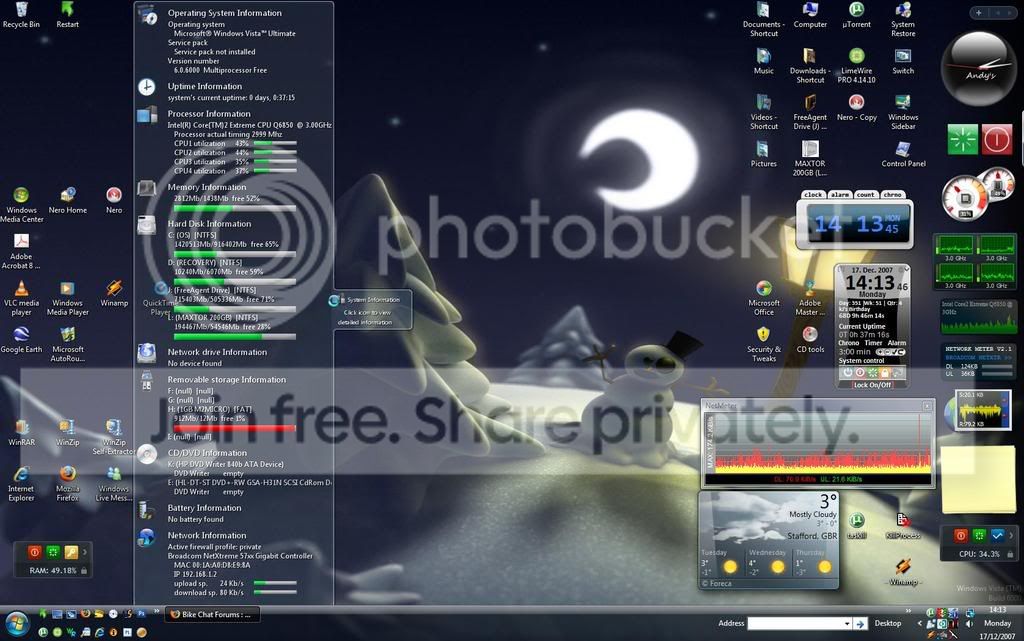Image resolution: width=1024 pixels, height=641 pixels.
Task: Expand the clock gadget dropdown arrow
Action: [x=906, y=269]
